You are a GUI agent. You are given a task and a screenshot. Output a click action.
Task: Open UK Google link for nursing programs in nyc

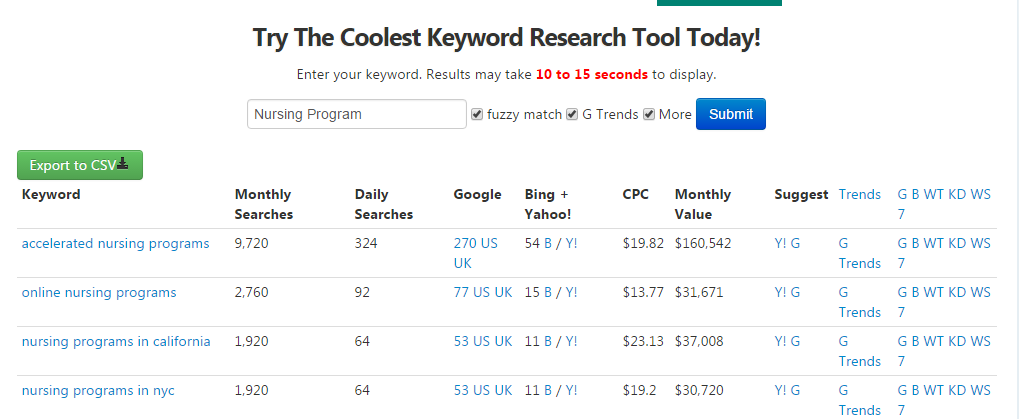pos(503,390)
